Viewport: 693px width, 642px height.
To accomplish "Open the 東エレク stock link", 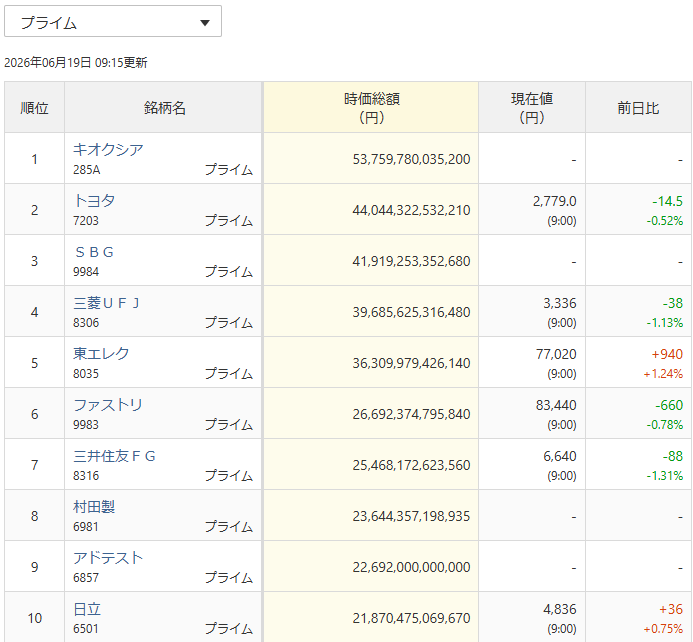I will pyautogui.click(x=101, y=353).
